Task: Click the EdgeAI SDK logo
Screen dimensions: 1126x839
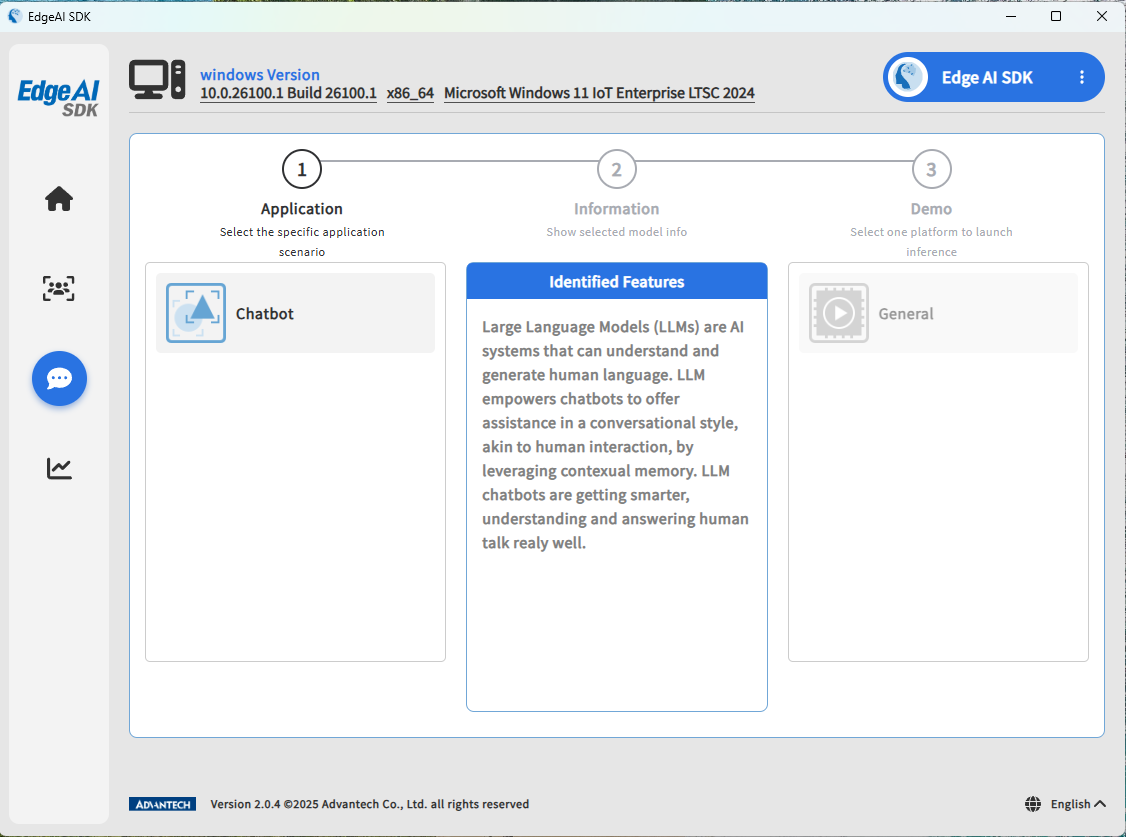Action: 59,97
